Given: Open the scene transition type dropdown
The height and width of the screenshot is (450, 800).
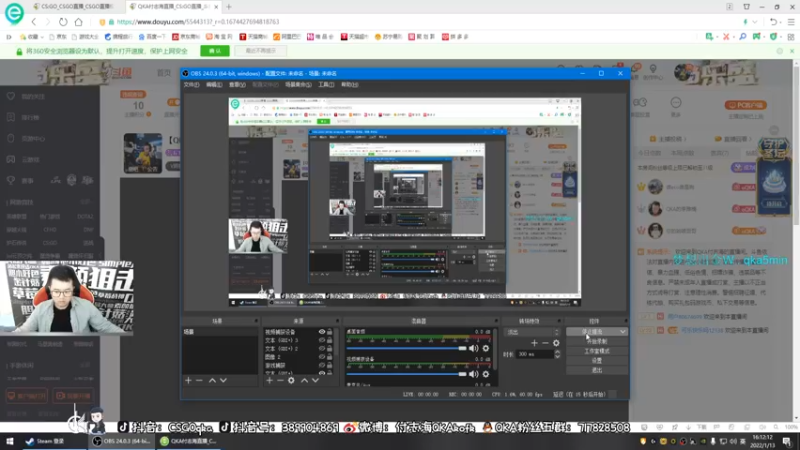Looking at the screenshot, I should (532, 332).
